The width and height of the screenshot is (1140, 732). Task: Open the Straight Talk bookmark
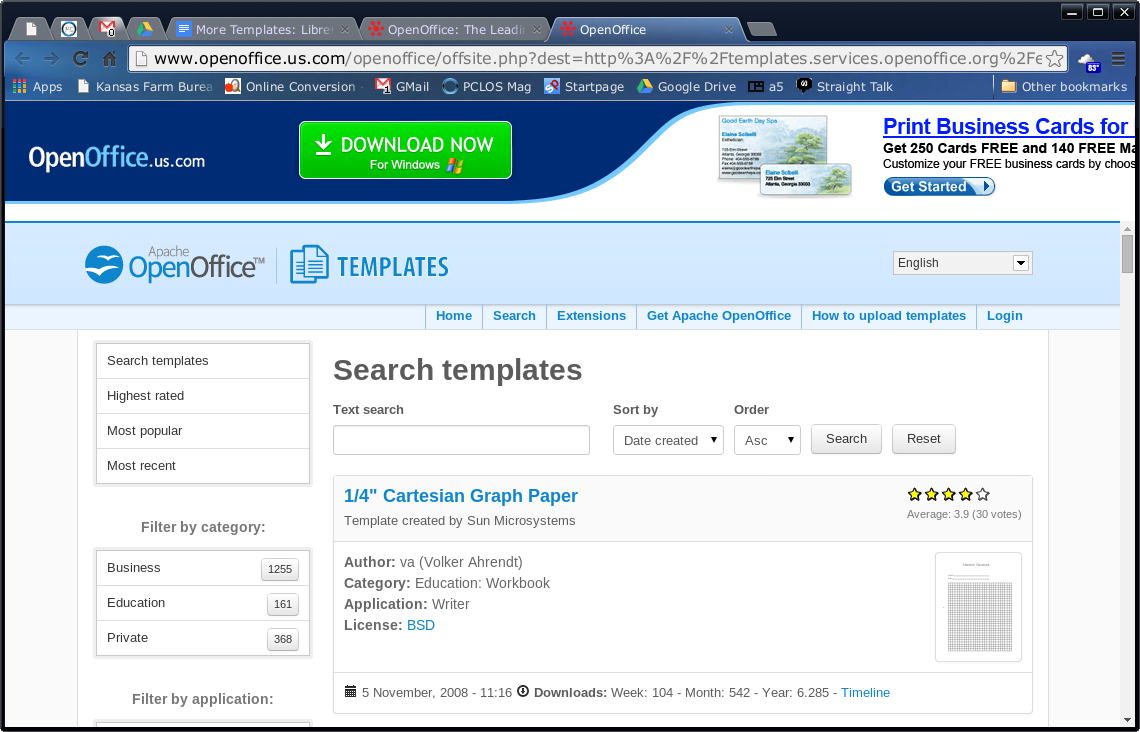click(x=845, y=87)
